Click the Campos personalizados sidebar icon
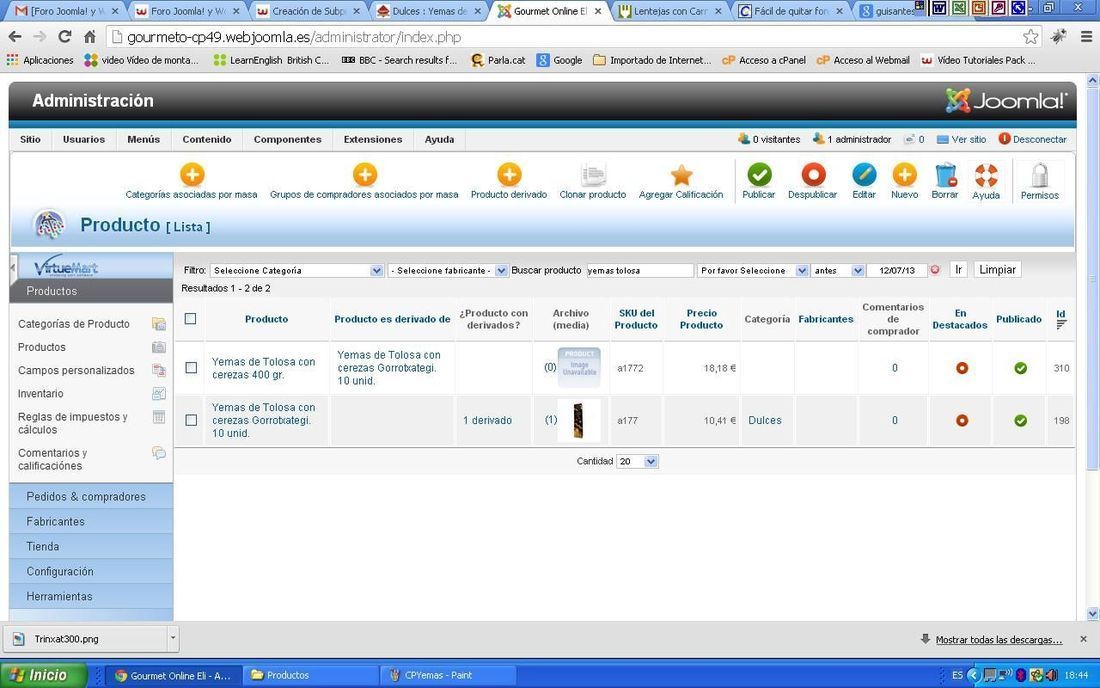 (159, 370)
